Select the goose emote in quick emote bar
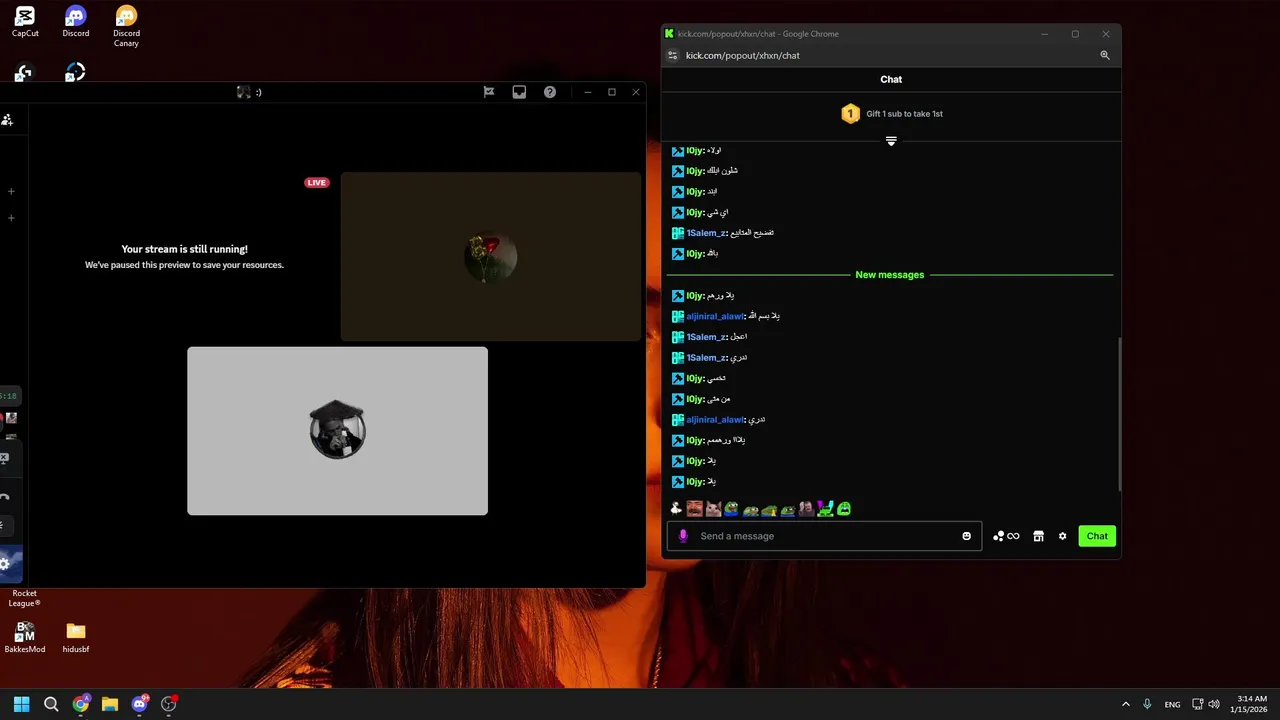This screenshot has width=1280, height=720. (x=676, y=509)
